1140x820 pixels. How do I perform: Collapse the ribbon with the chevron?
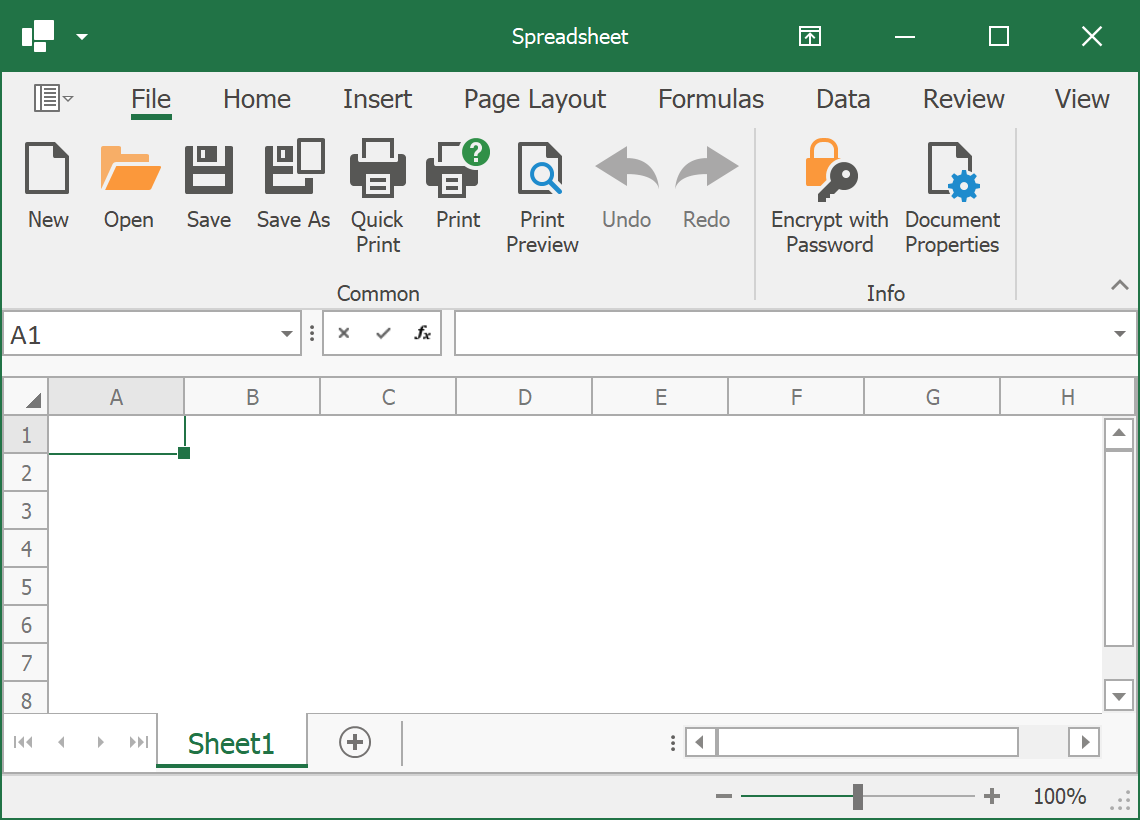pyautogui.click(x=1120, y=285)
